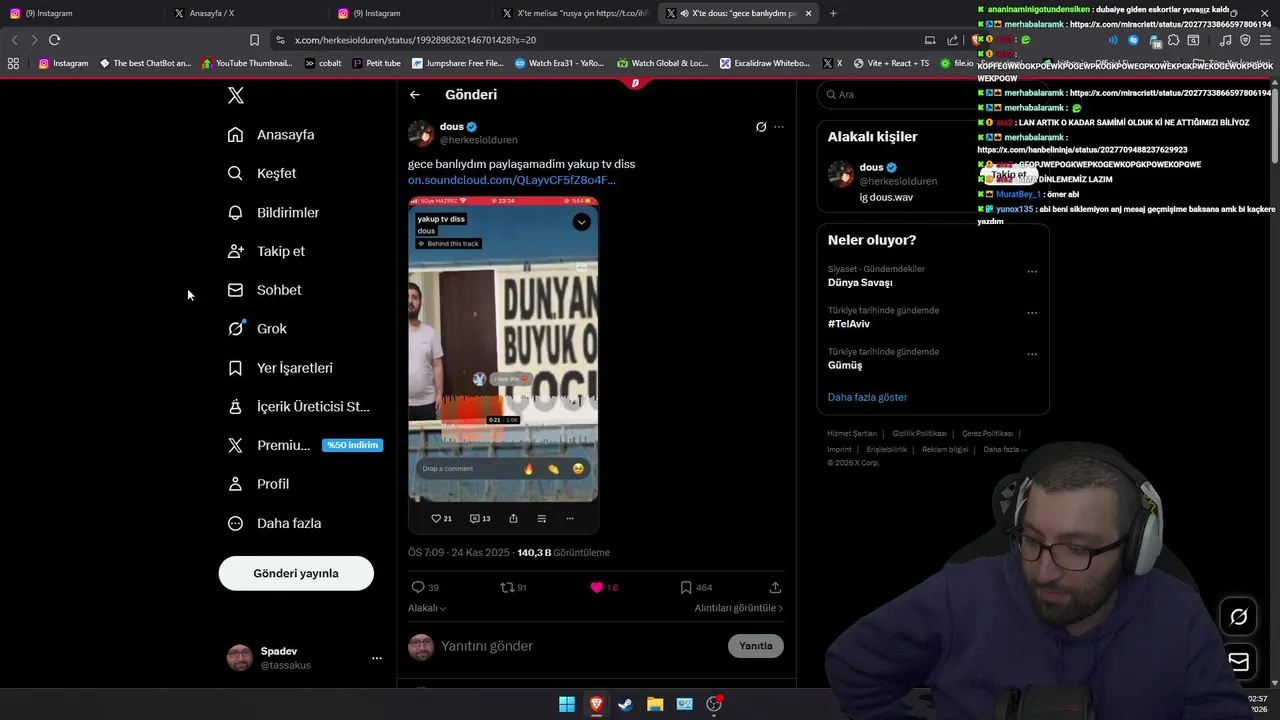Open Brave in taskbar
The height and width of the screenshot is (720, 1280).
tap(596, 704)
